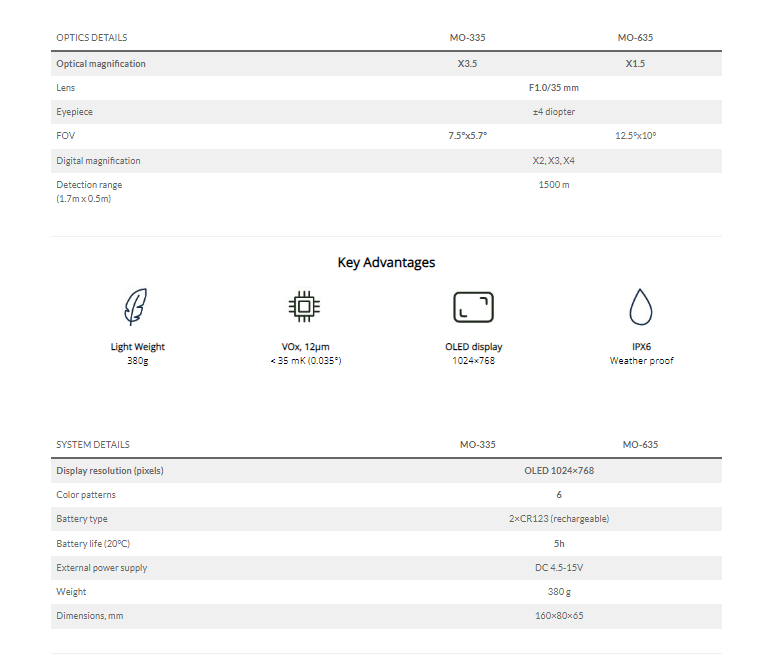Select the OPTICS DETAILS table heading

point(92,38)
